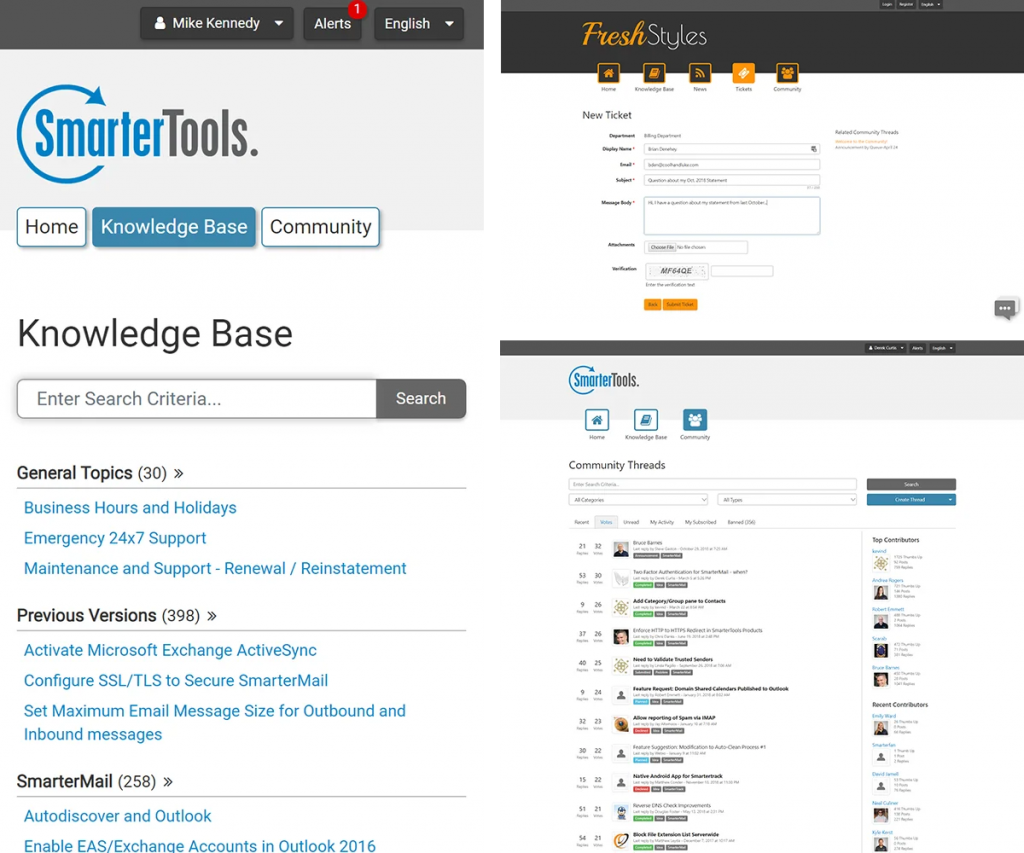1024x853 pixels.
Task: Open the Derek Curtis user dropdown
Action: pos(886,348)
